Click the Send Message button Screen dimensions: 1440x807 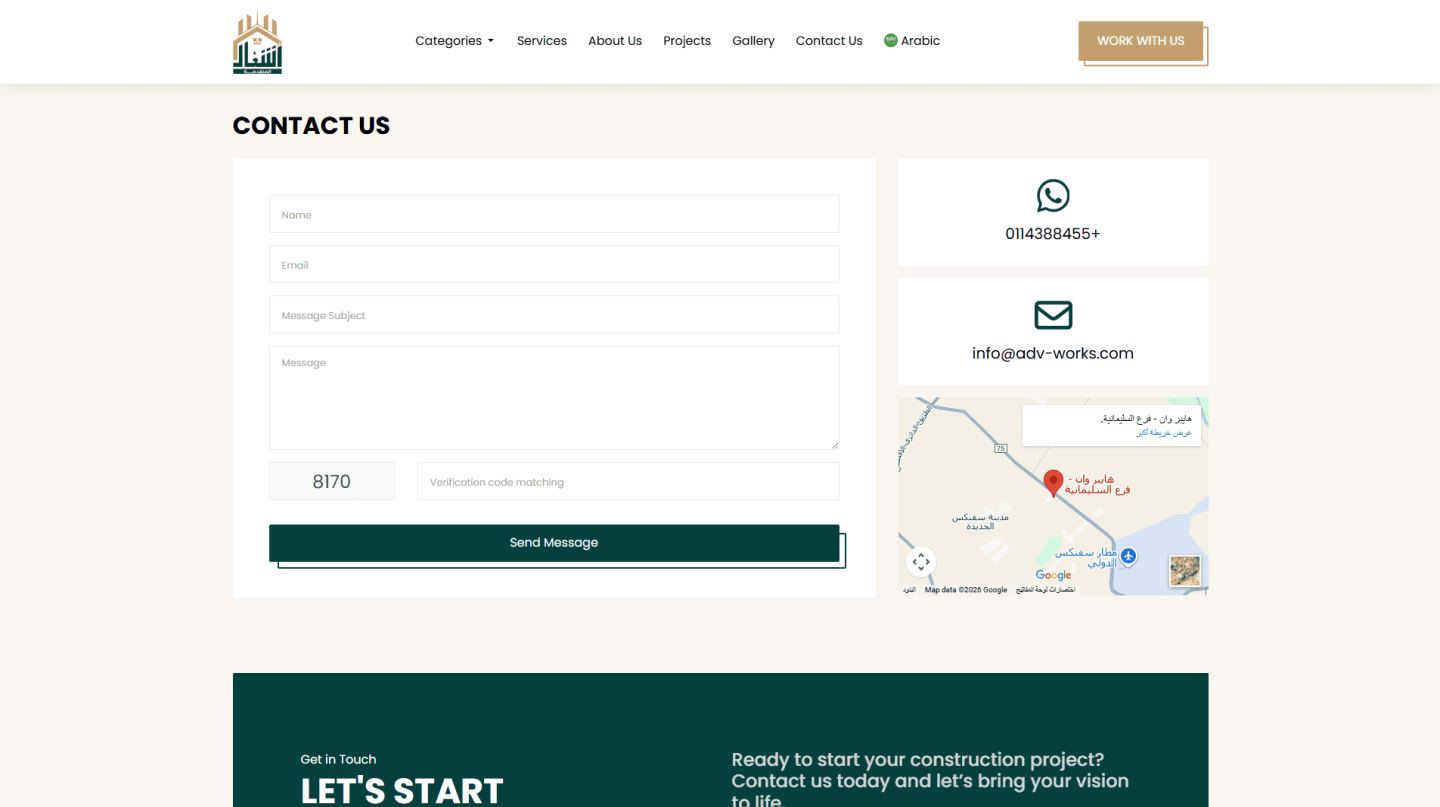[x=553, y=543]
